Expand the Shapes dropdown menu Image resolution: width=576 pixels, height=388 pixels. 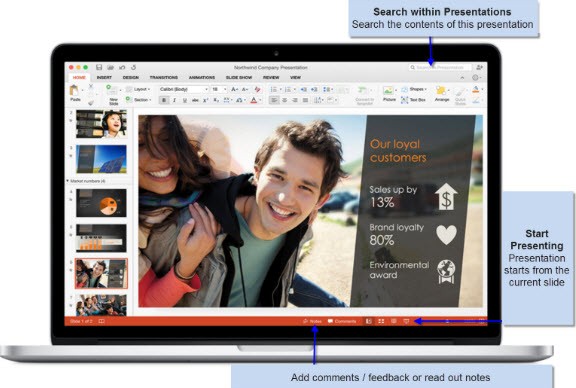coord(414,89)
